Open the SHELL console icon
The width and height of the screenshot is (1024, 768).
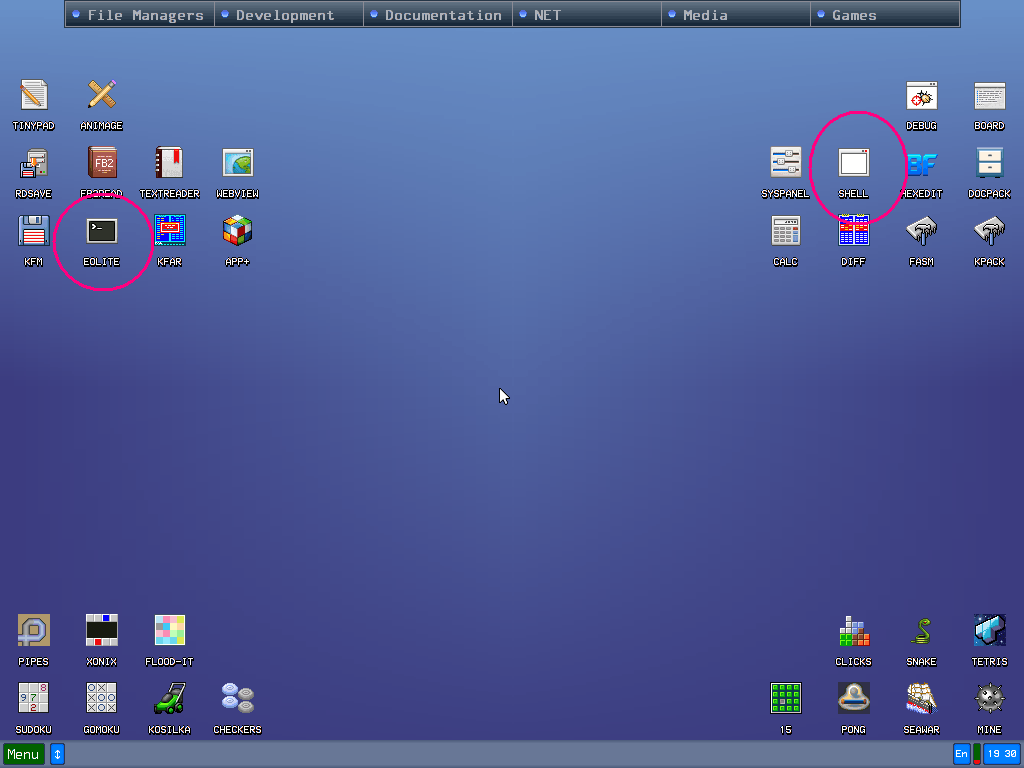pyautogui.click(x=853, y=164)
